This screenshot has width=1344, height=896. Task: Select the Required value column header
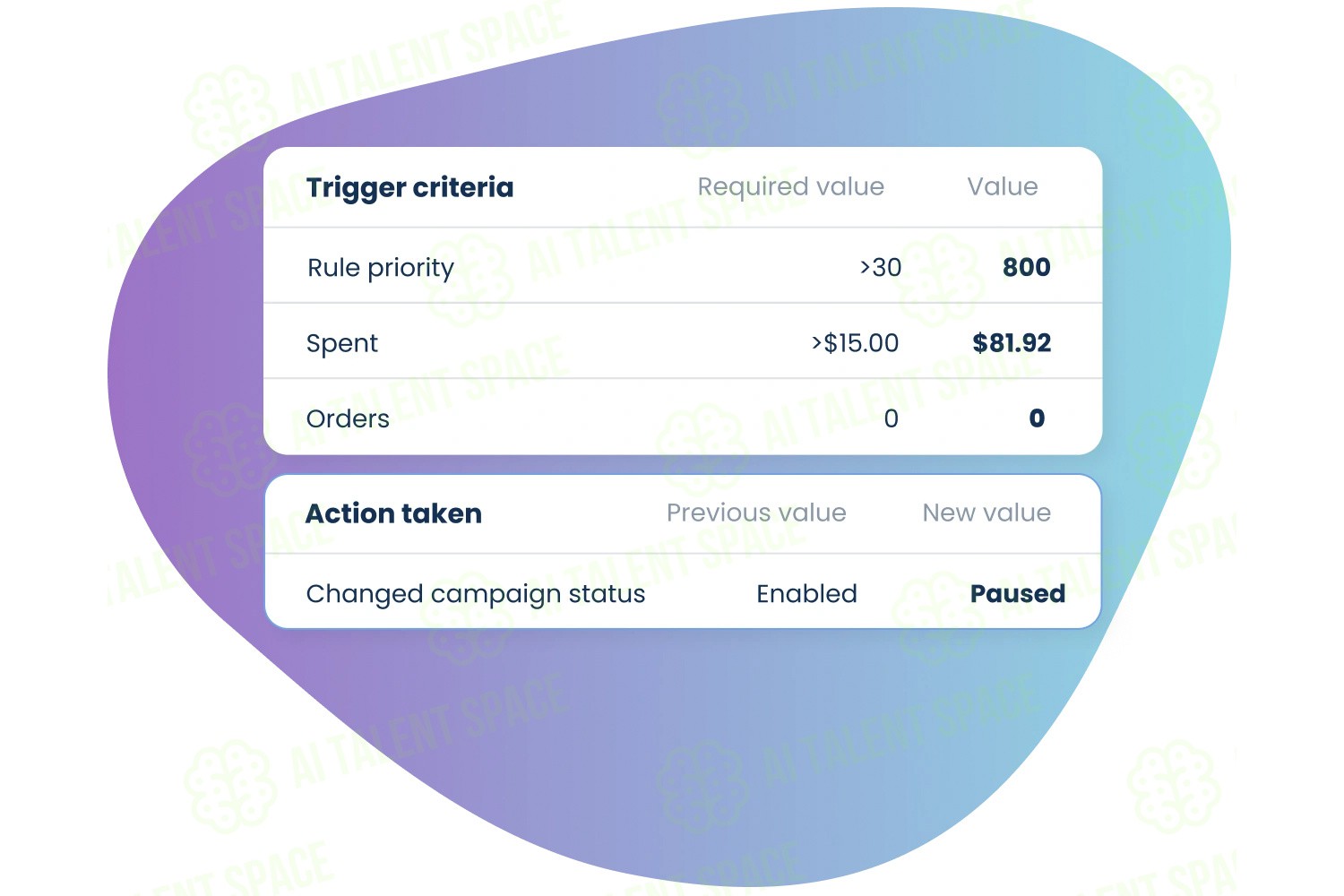tap(790, 187)
